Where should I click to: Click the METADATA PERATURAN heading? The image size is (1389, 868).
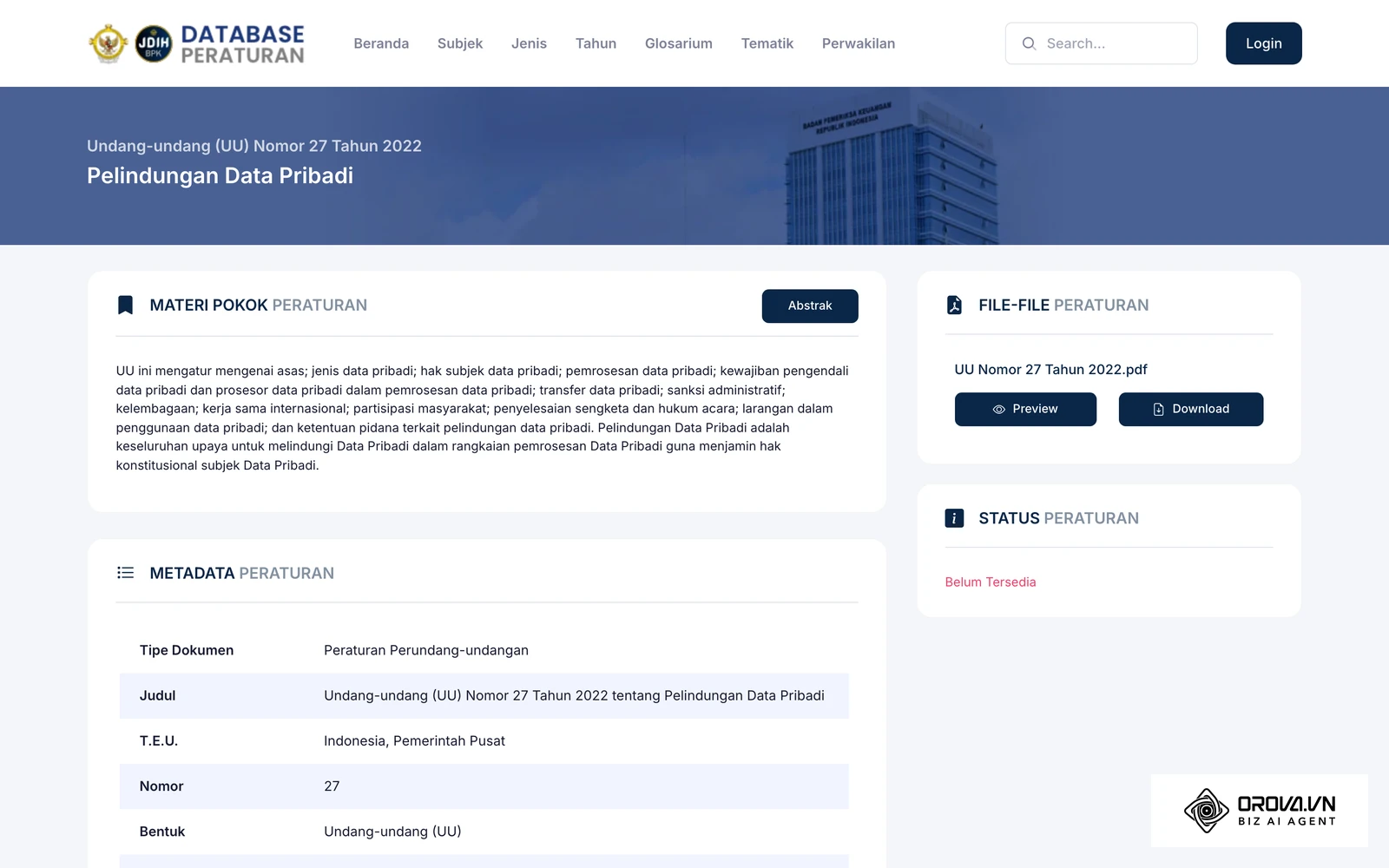pos(241,573)
